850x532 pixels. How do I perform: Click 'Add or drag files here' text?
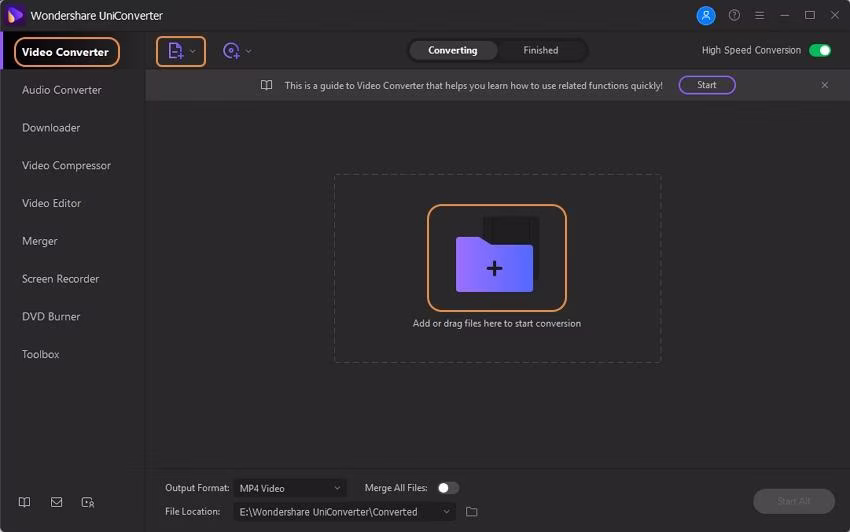[497, 323]
